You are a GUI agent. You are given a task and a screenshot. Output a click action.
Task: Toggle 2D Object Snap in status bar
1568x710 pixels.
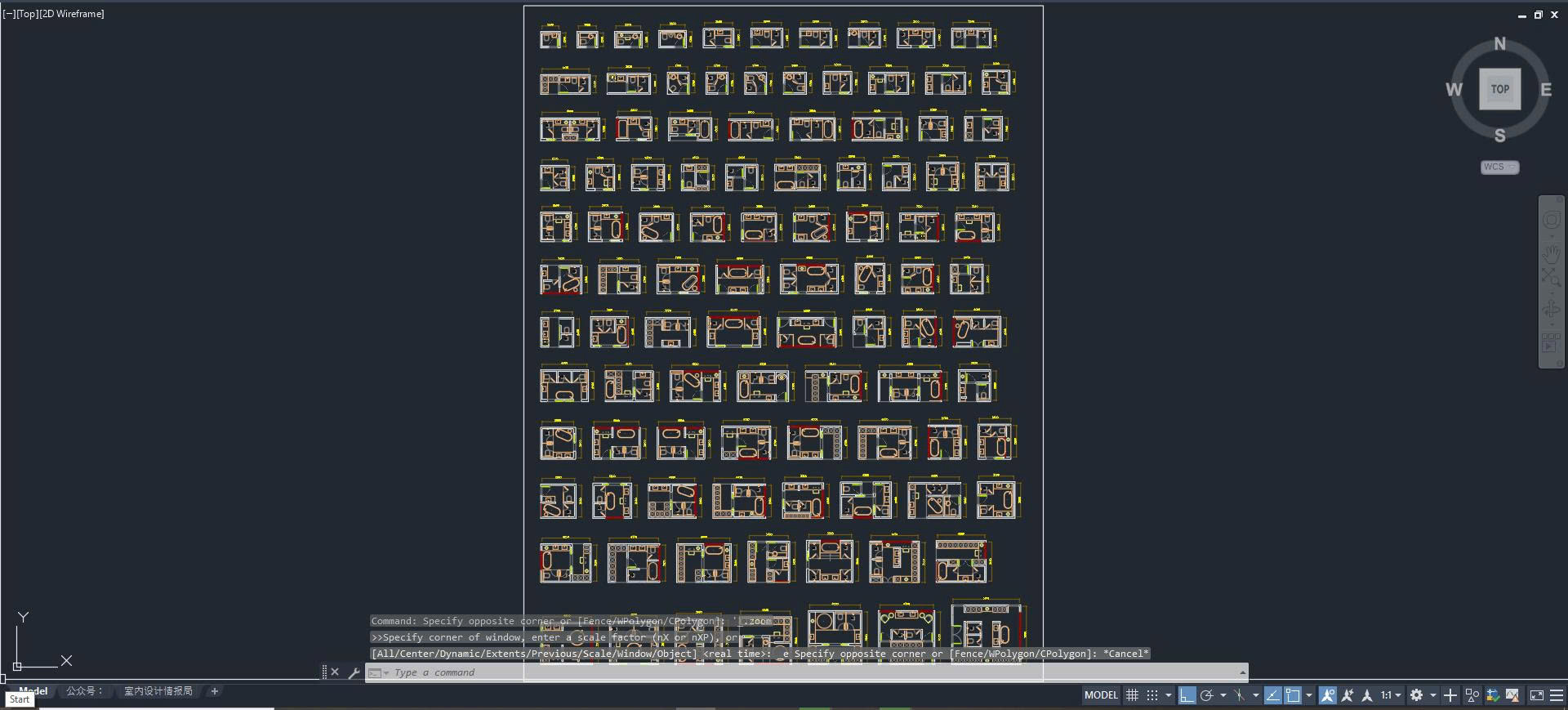coord(1293,695)
